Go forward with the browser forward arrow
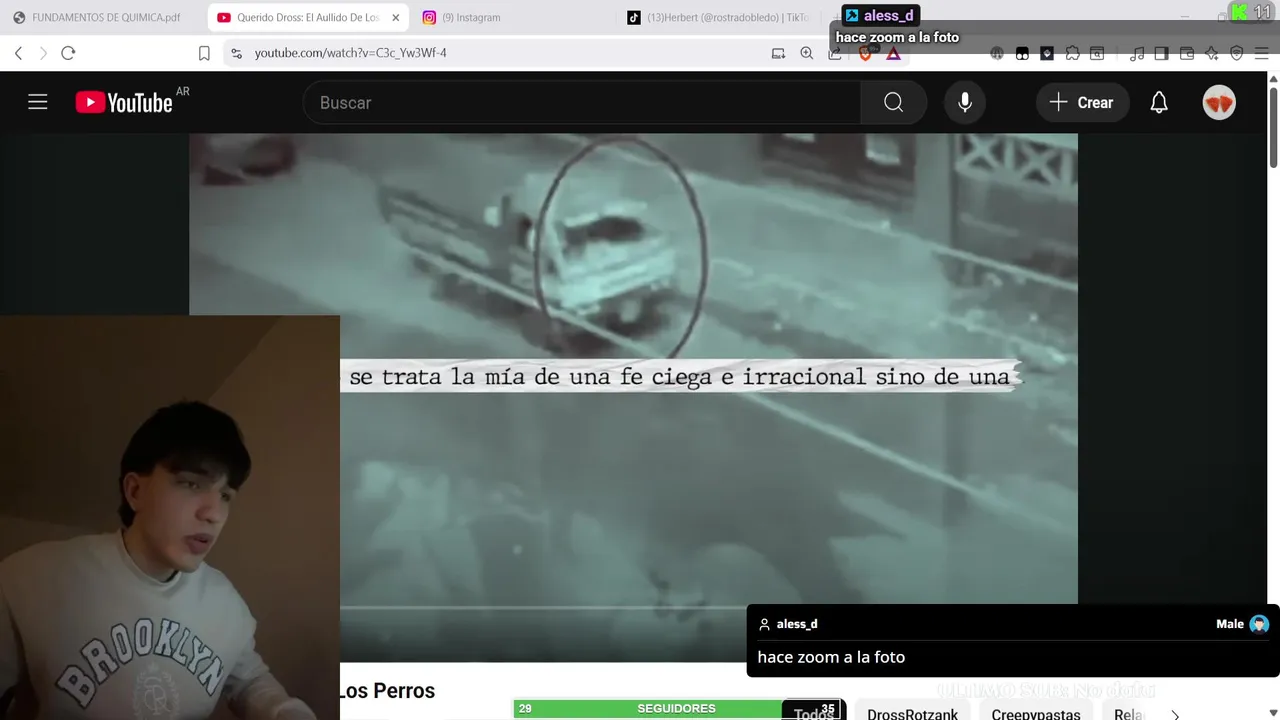Viewport: 1280px width, 720px height. [x=43, y=53]
